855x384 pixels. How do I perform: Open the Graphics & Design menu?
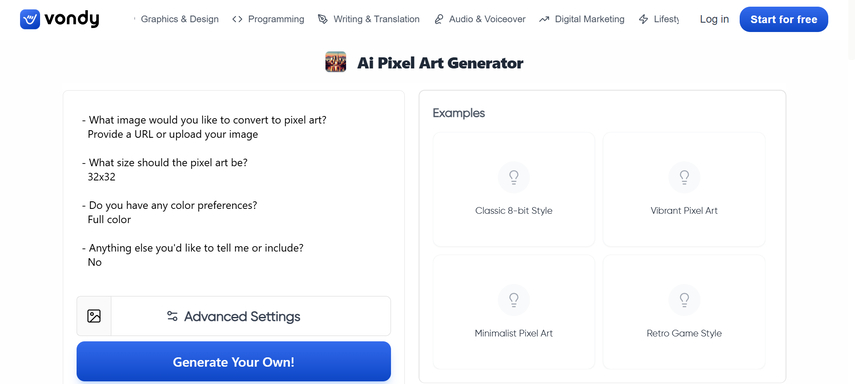click(179, 19)
